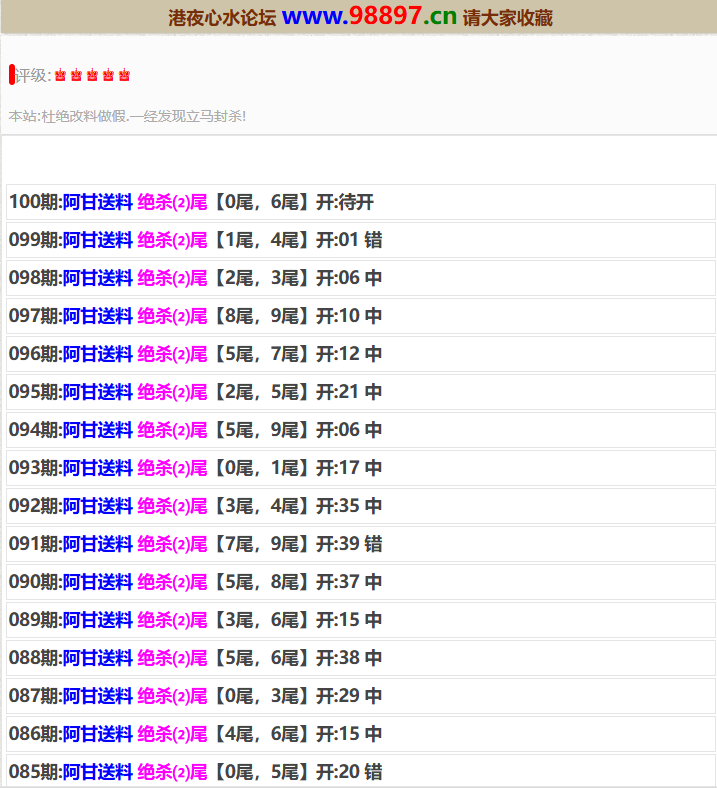
Task: Click 阿甘送料 in the 093期 row
Action: 98,468
